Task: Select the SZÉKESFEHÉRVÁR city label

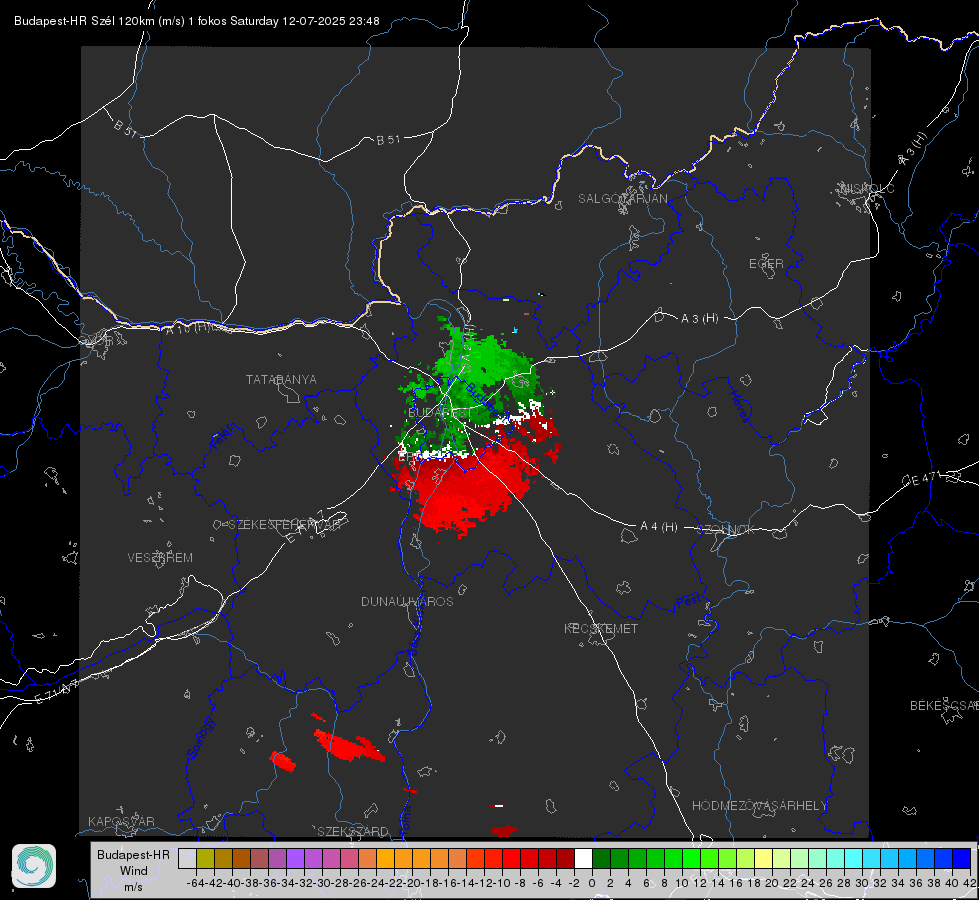Action: point(284,525)
